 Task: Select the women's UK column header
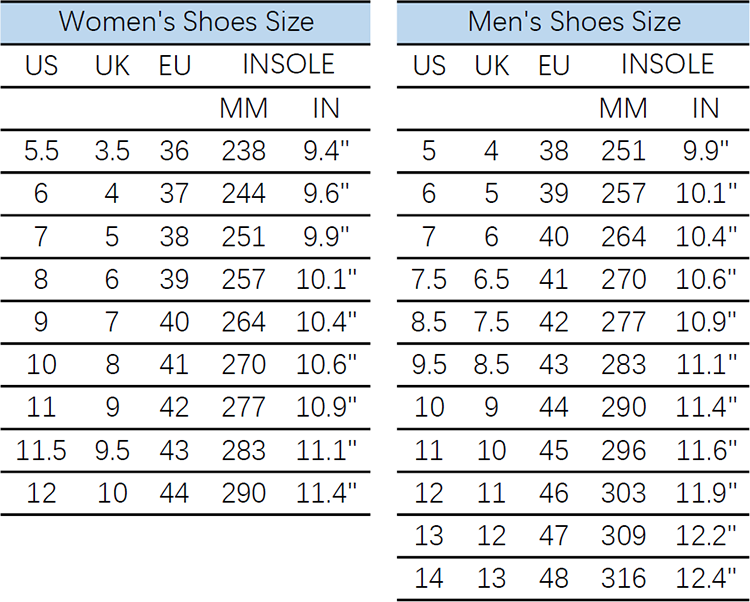click(x=112, y=66)
